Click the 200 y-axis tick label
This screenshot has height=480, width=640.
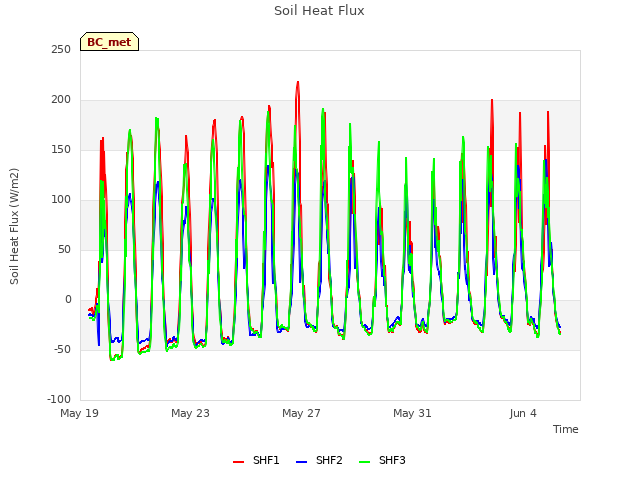pyautogui.click(x=61, y=100)
